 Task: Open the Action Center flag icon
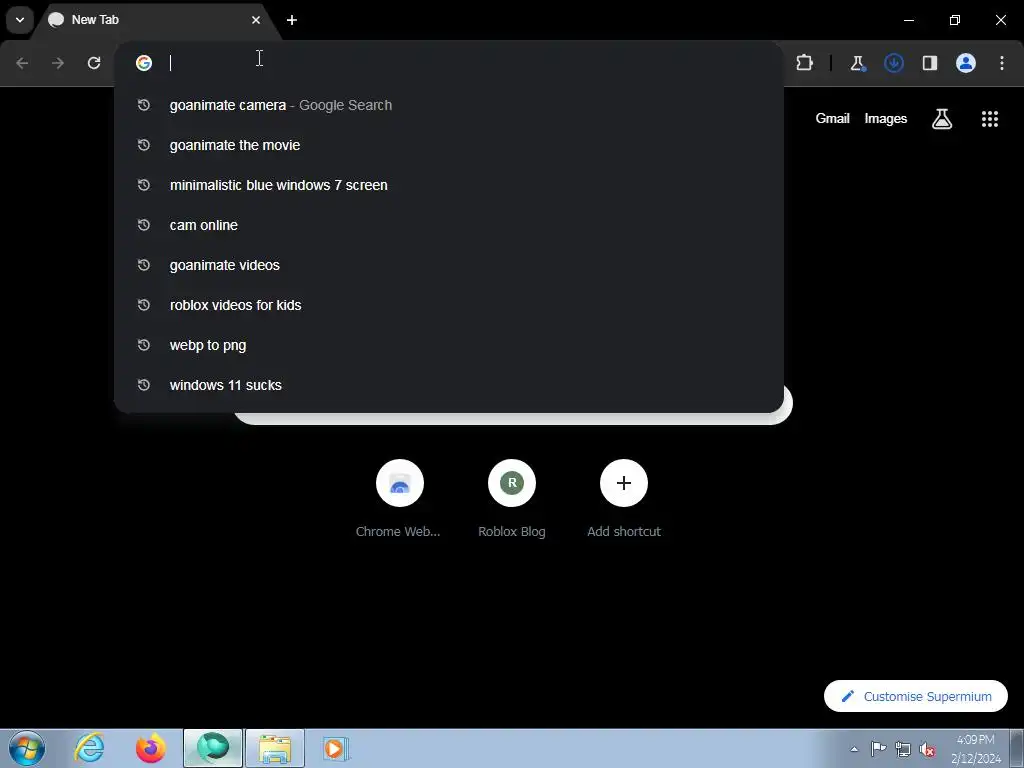point(878,749)
